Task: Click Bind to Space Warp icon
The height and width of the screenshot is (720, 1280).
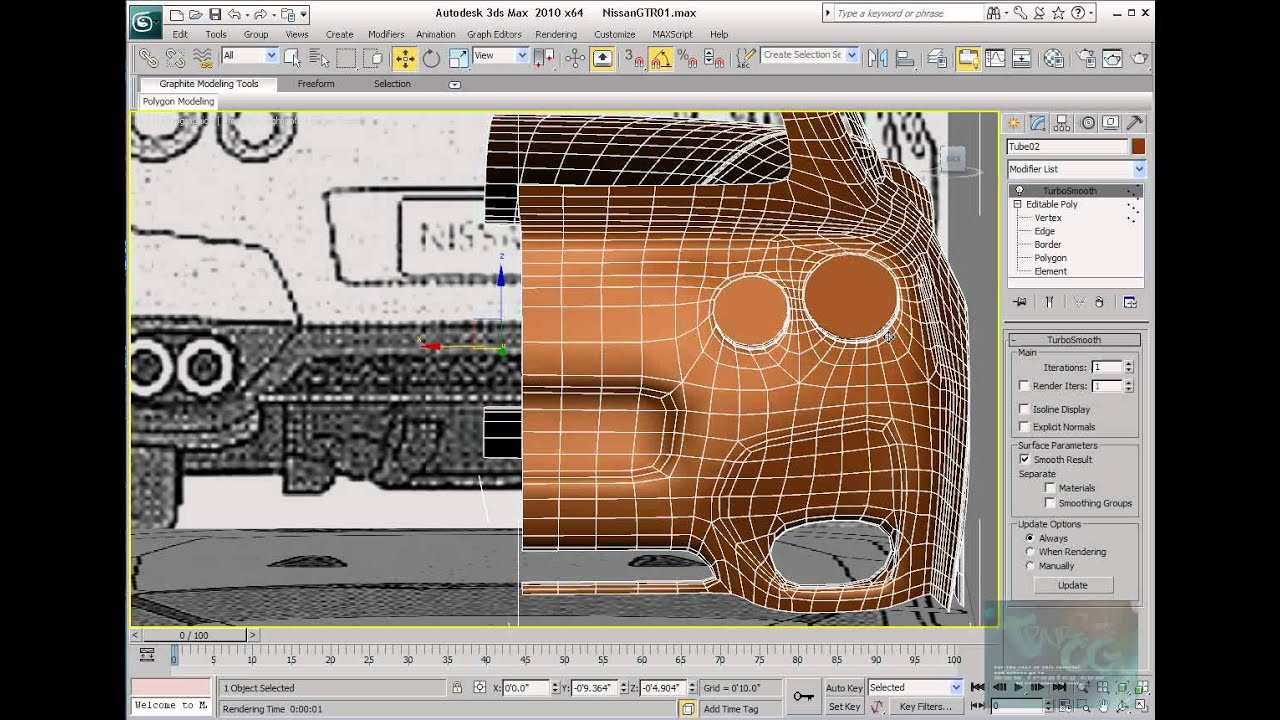Action: coord(202,58)
